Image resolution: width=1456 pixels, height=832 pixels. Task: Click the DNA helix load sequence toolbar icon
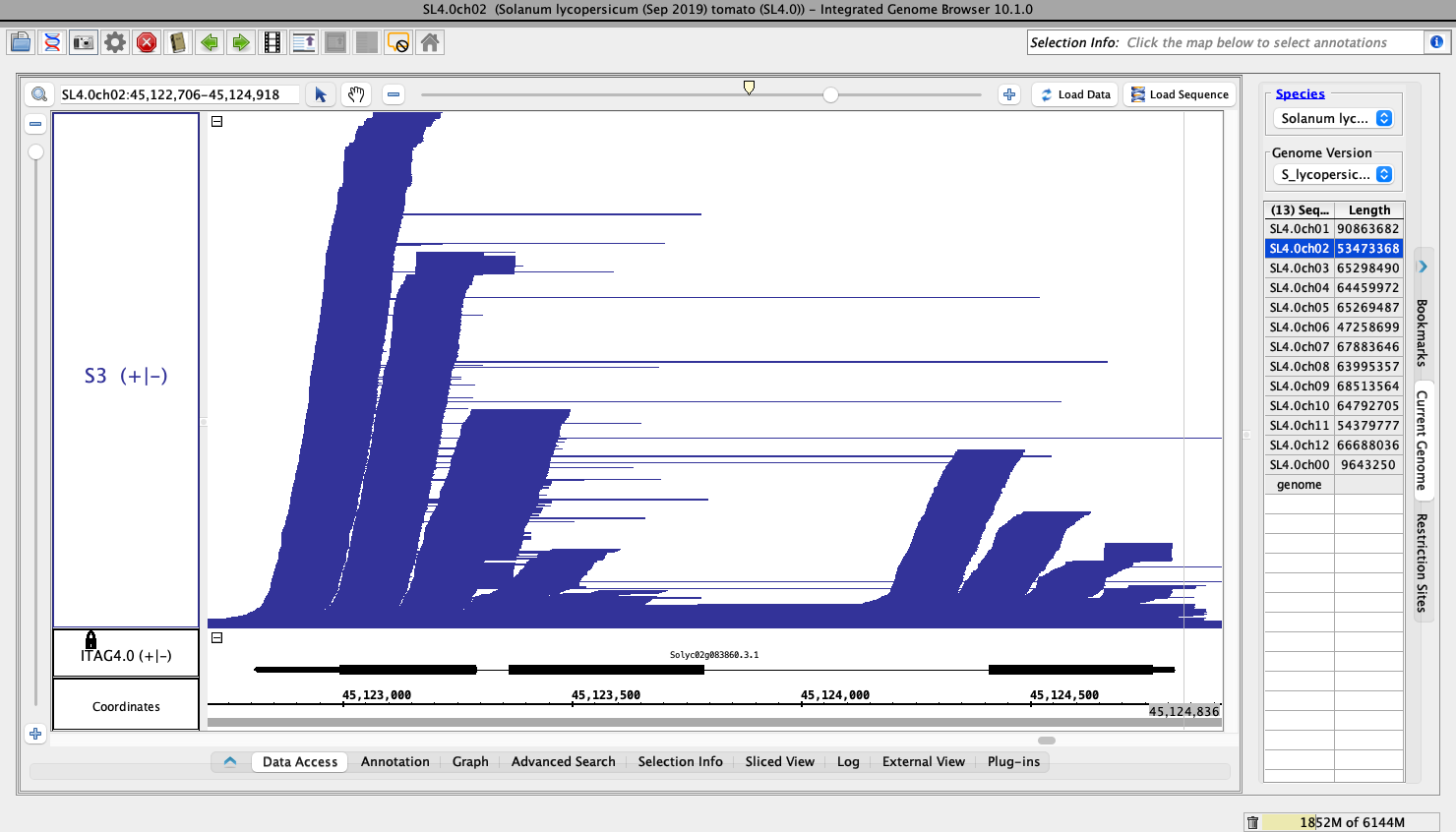click(x=52, y=42)
